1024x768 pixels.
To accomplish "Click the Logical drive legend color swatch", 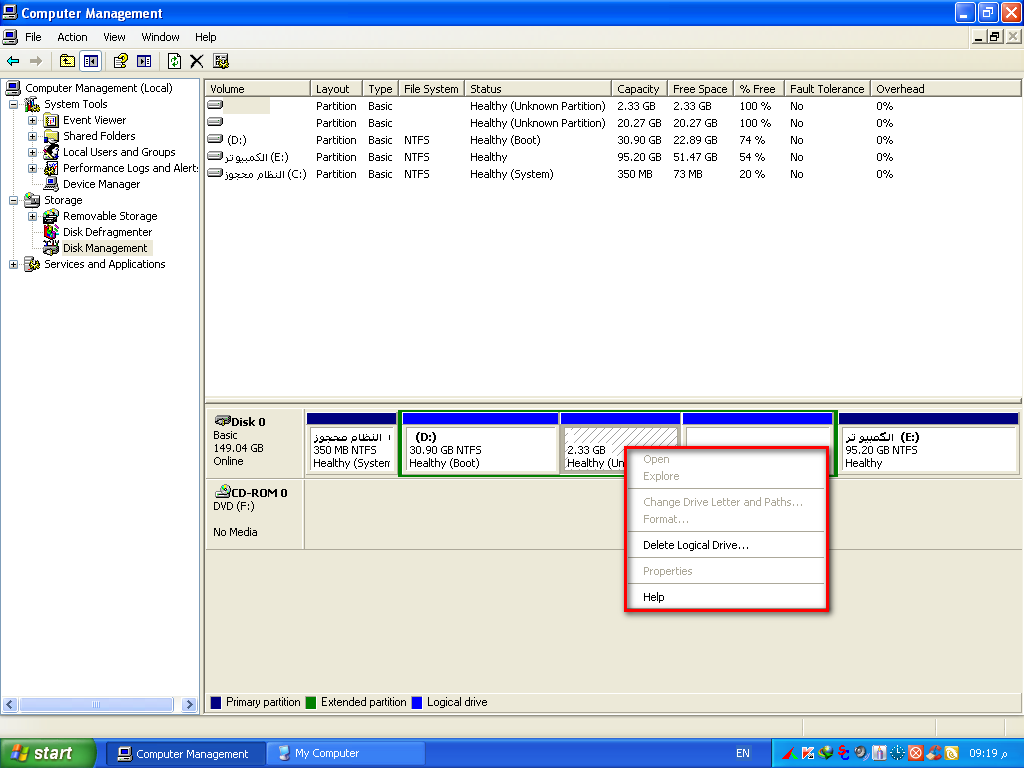I will 417,703.
